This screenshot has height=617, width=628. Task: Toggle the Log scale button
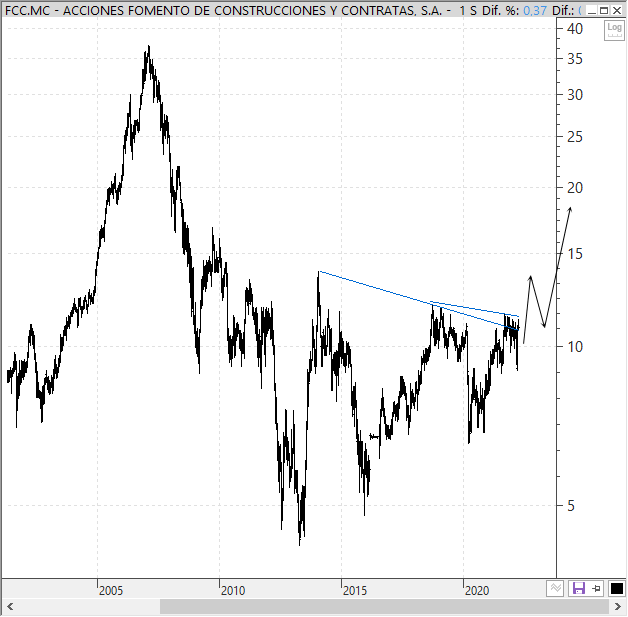click(x=614, y=30)
